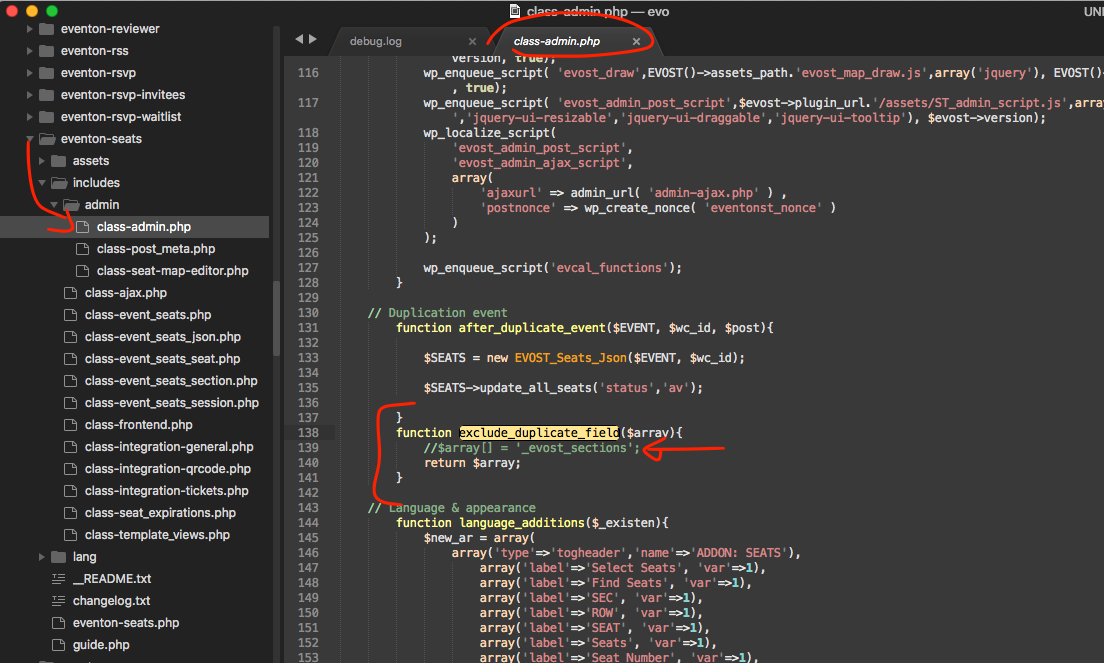
Task: Close the debug.log tab
Action: (x=472, y=42)
